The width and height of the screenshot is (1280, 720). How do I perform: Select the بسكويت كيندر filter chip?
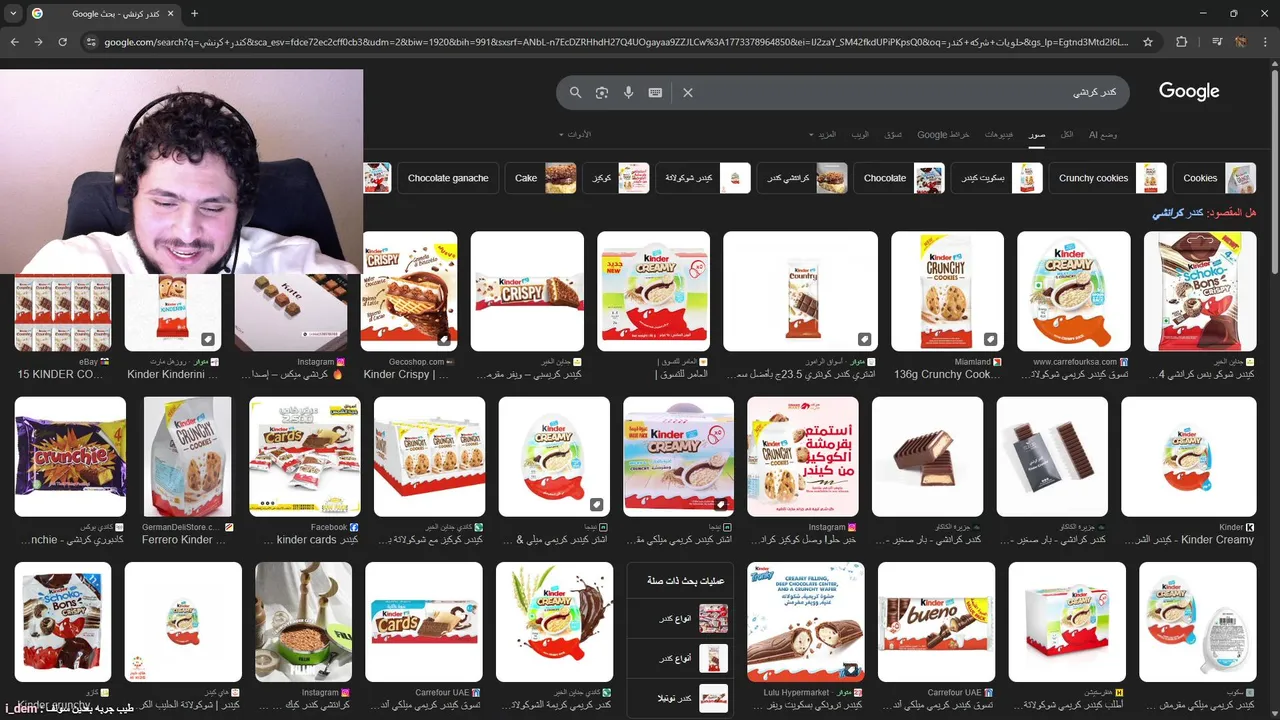click(996, 178)
